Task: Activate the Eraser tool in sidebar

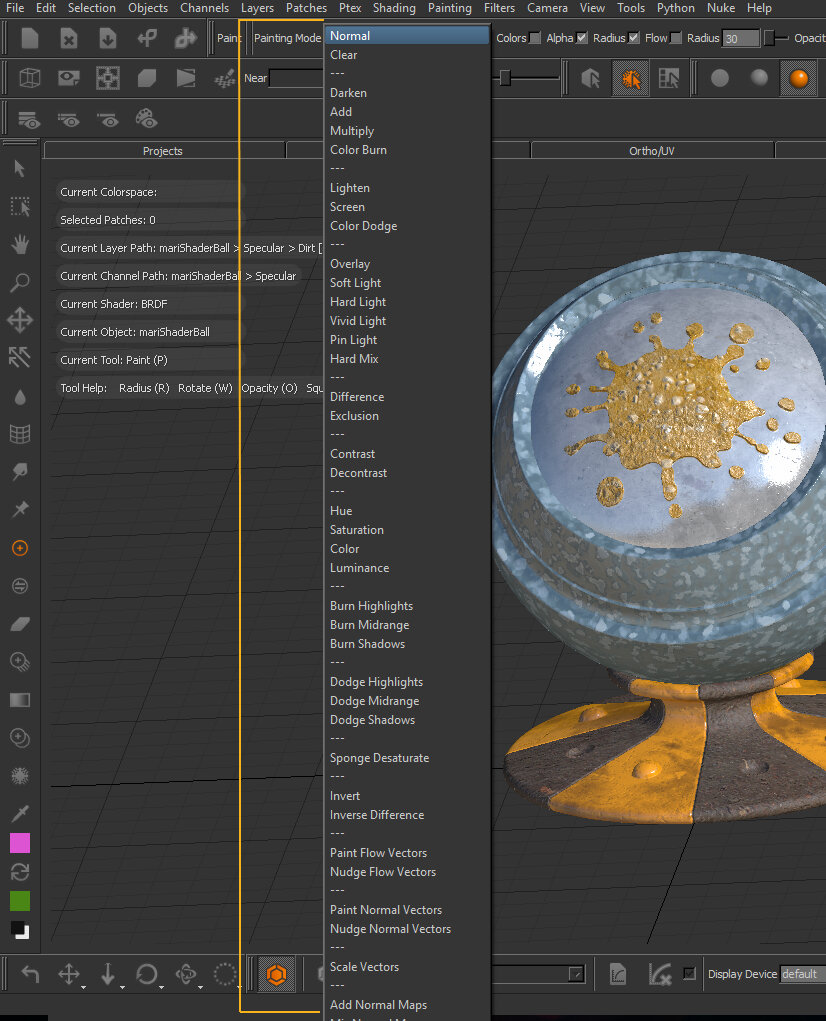Action: tap(19, 624)
